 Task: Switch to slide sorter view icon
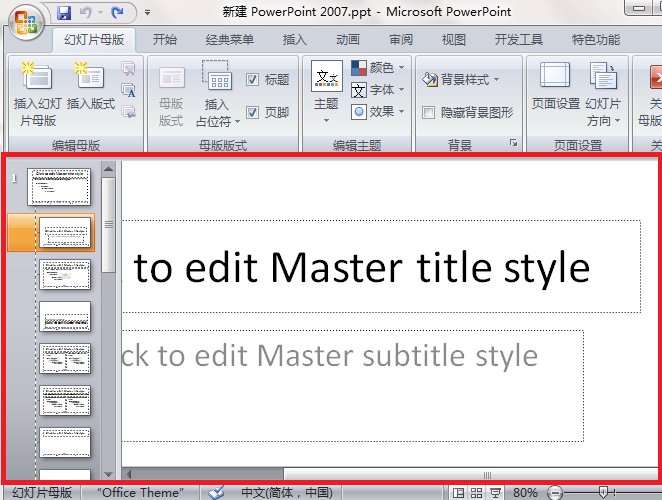coord(476,492)
